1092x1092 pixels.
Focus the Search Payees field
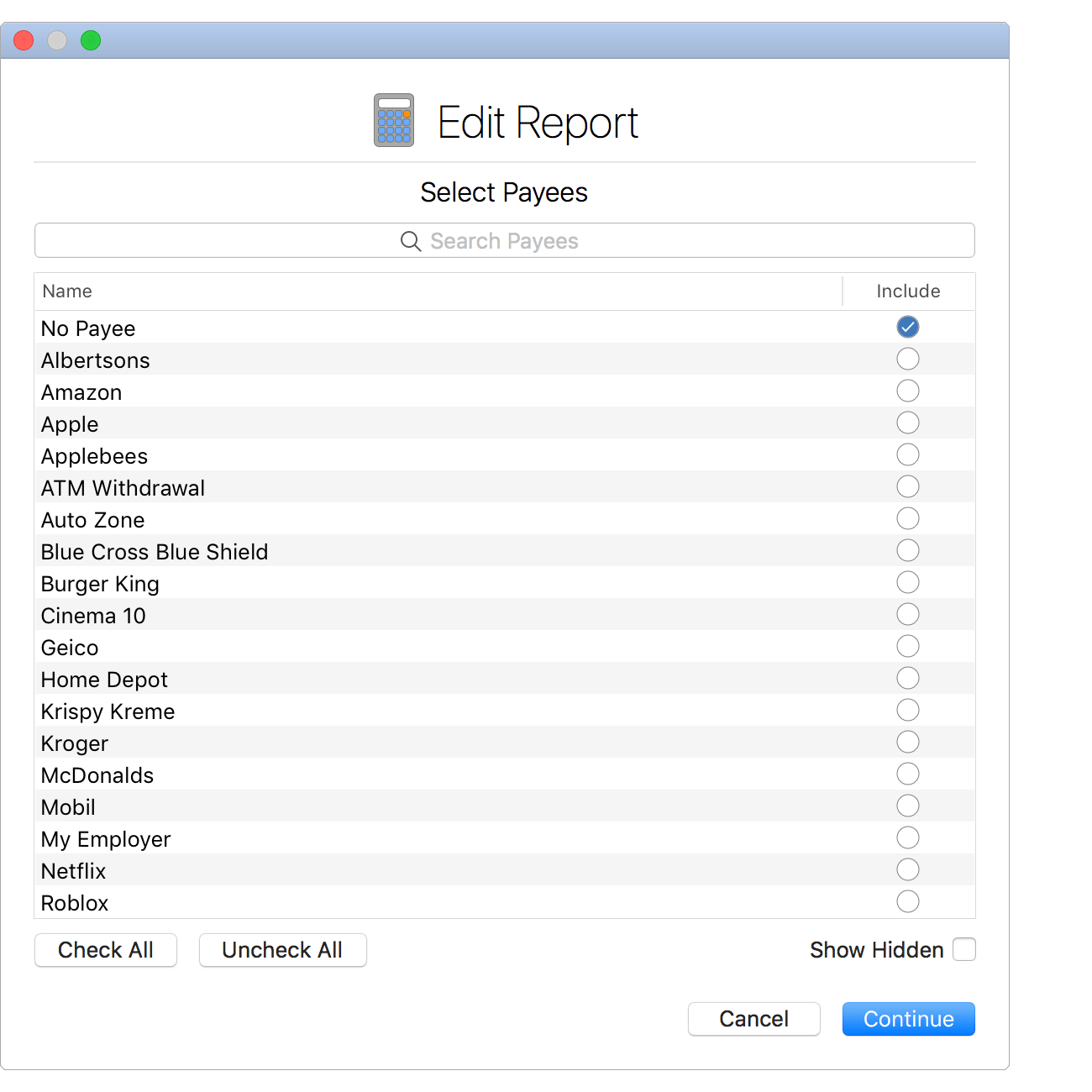click(505, 241)
